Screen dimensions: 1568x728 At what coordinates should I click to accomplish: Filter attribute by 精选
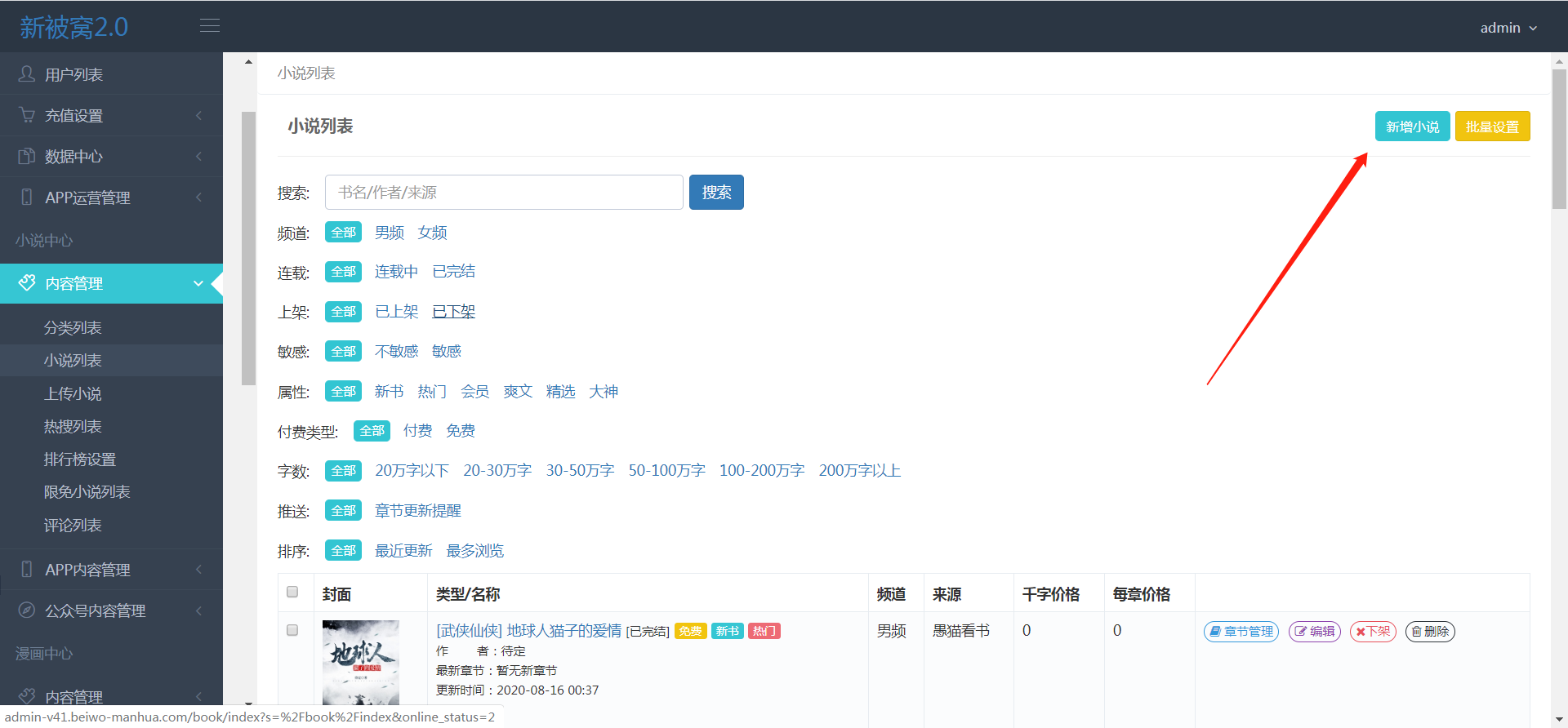561,392
